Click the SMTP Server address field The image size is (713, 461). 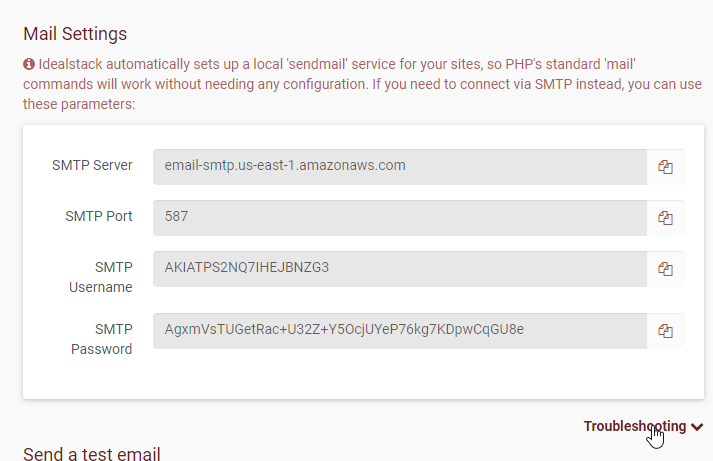point(400,167)
